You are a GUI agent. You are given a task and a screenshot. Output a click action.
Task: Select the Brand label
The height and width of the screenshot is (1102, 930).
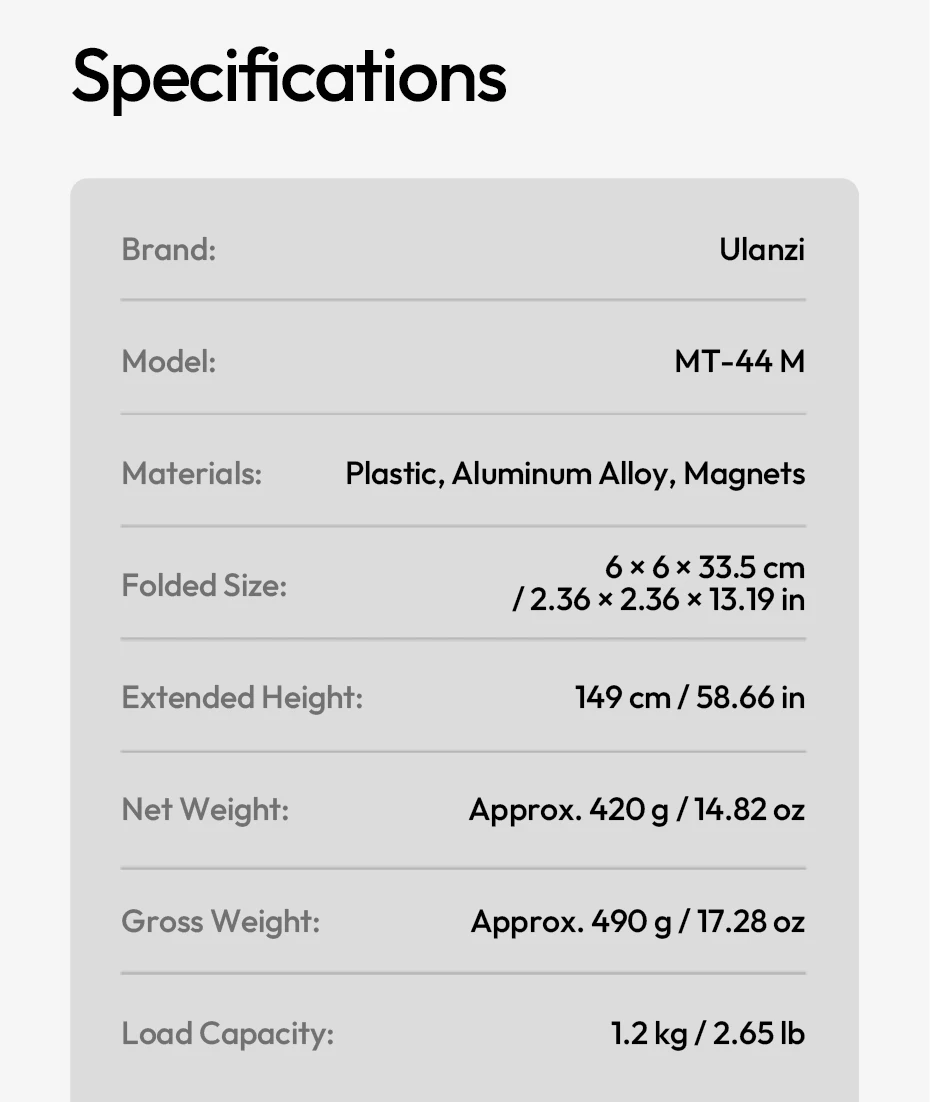(x=169, y=249)
